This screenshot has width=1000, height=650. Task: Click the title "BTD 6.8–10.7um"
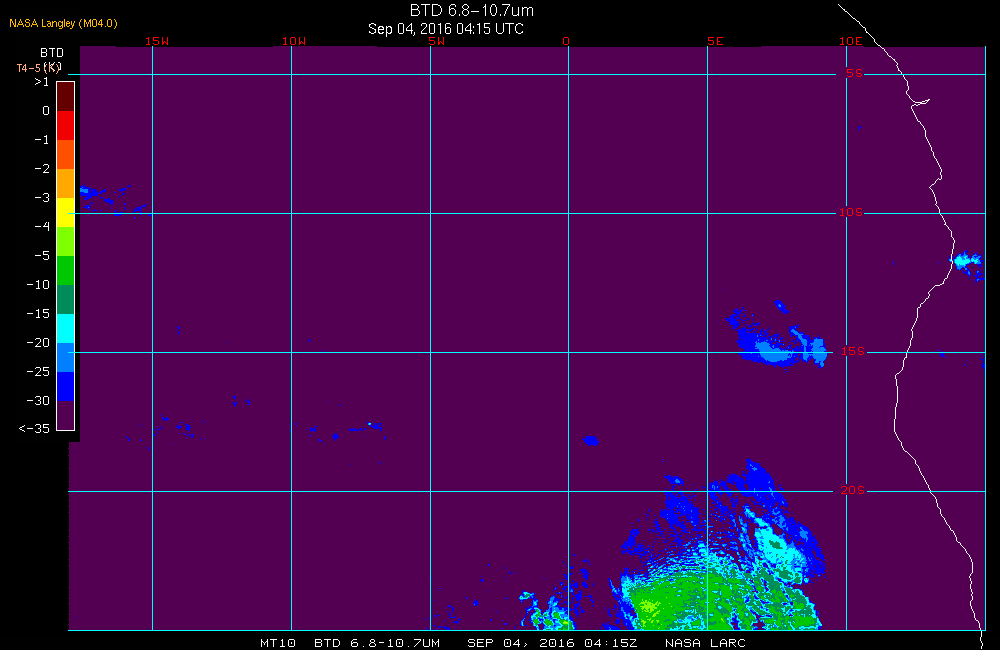coord(471,10)
